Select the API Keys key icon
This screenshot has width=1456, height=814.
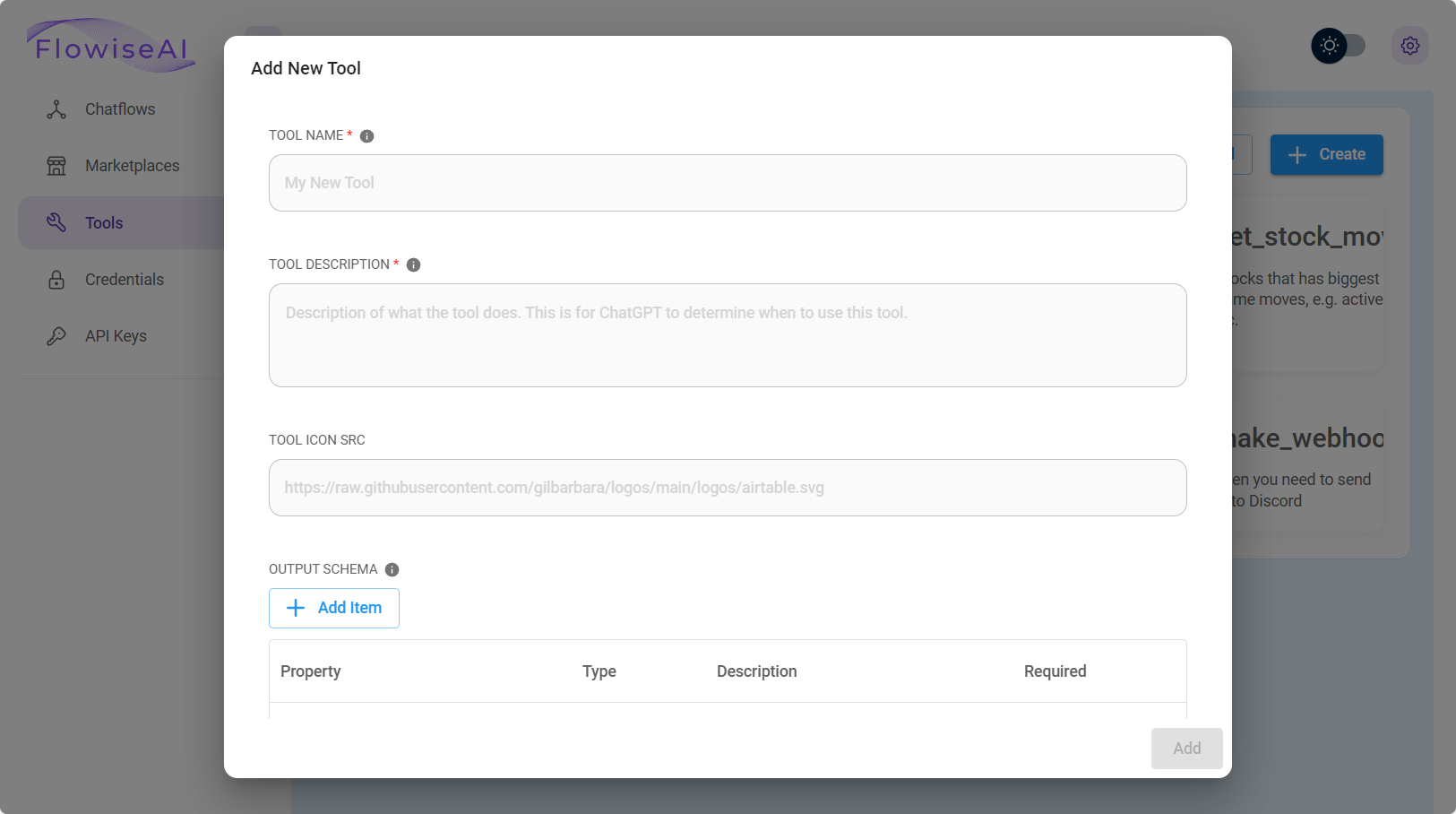click(x=56, y=335)
